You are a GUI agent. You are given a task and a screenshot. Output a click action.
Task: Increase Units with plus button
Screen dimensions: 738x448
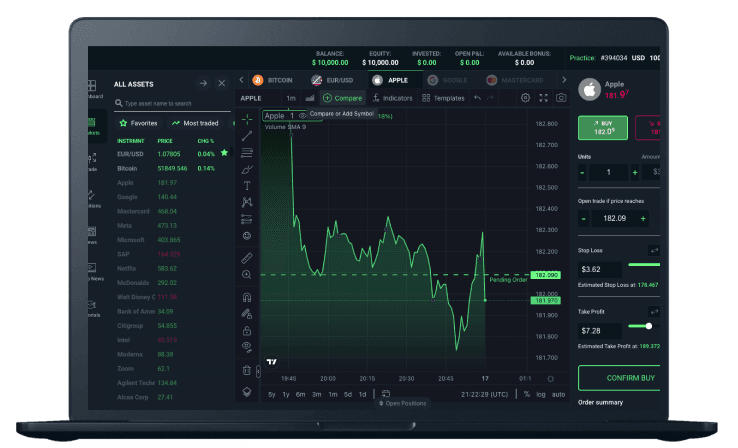pos(635,173)
